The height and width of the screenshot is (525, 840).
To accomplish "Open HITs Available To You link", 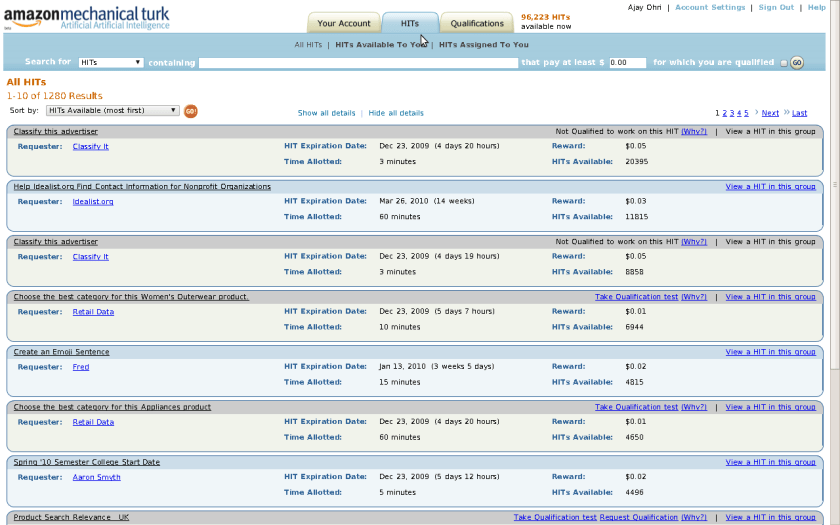I will 381,45.
